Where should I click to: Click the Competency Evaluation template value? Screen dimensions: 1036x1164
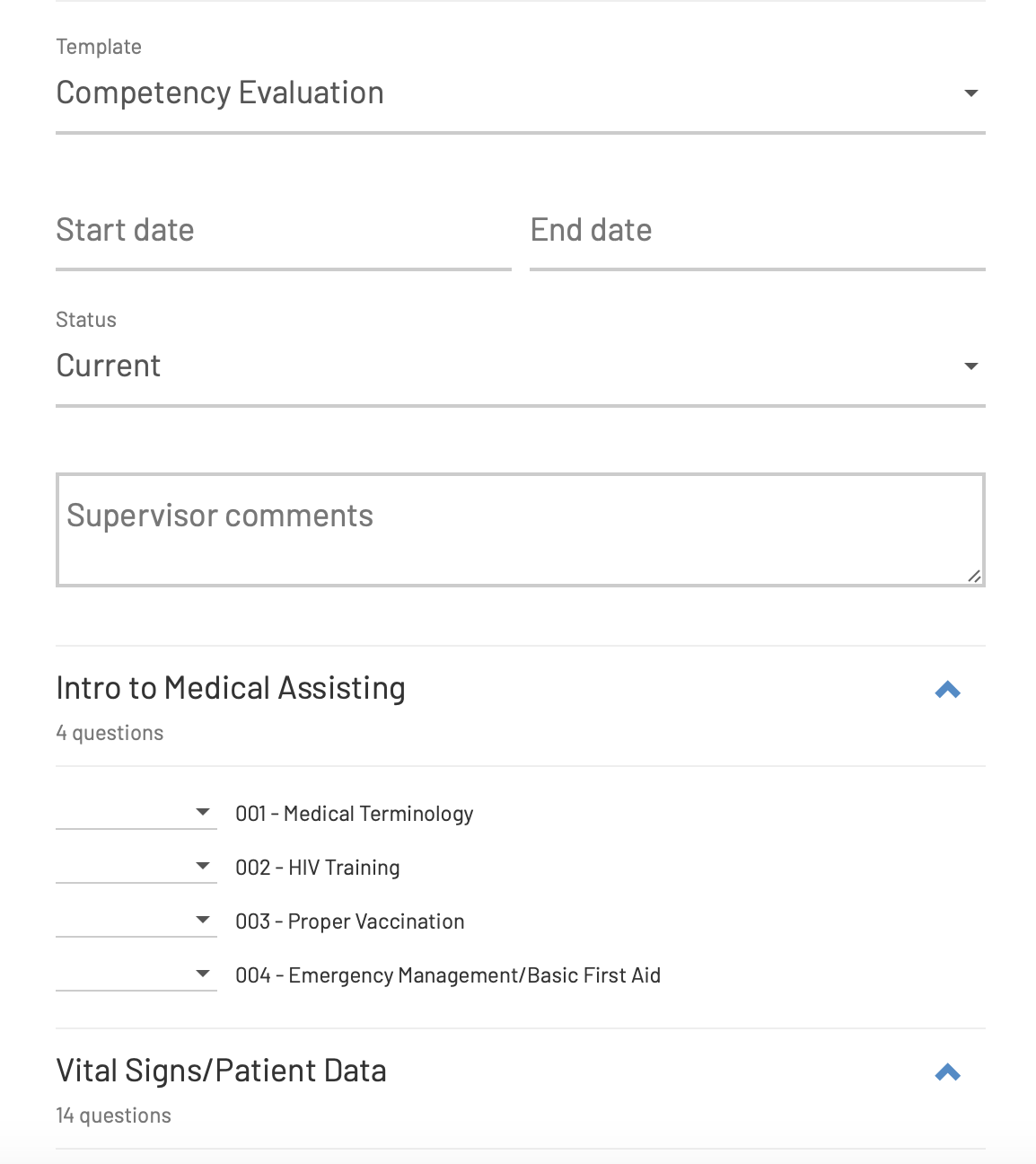pyautogui.click(x=220, y=93)
